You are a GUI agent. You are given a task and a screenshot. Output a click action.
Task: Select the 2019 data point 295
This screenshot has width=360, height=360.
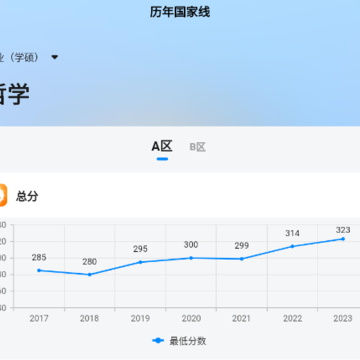140,262
